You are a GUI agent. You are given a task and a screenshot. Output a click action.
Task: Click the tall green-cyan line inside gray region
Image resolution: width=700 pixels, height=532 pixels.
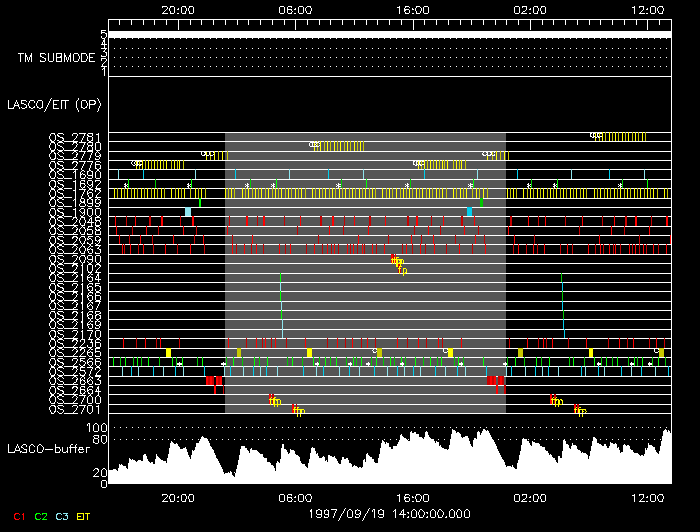click(x=281, y=305)
